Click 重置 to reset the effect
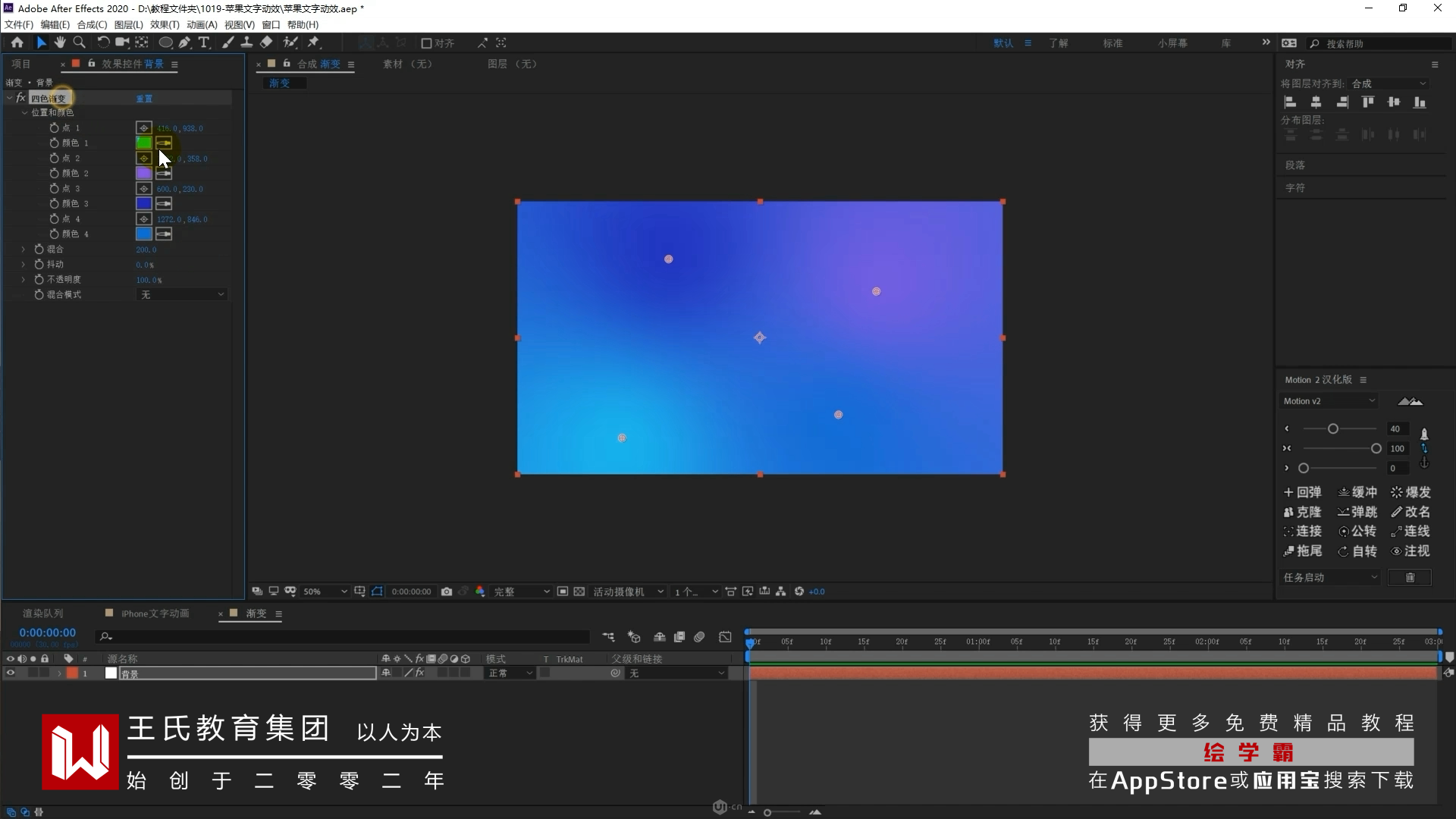This screenshot has width=1456, height=819. [x=144, y=99]
